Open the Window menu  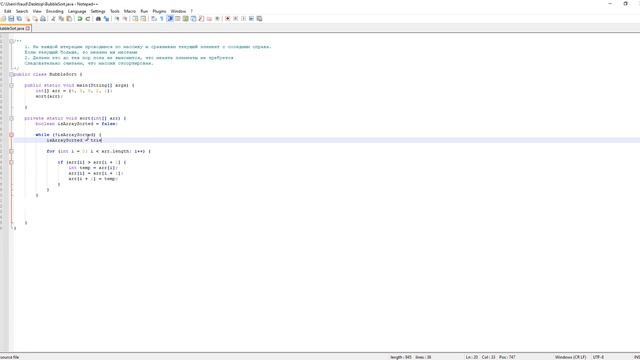[x=178, y=11]
